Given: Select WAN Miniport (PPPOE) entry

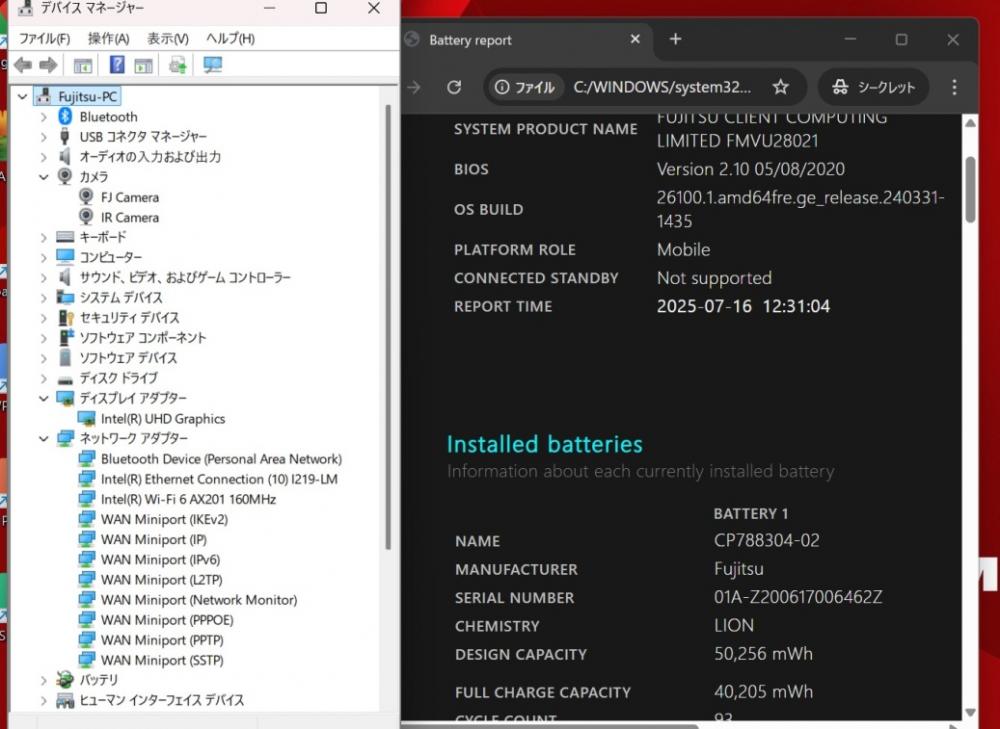Looking at the screenshot, I should [167, 620].
